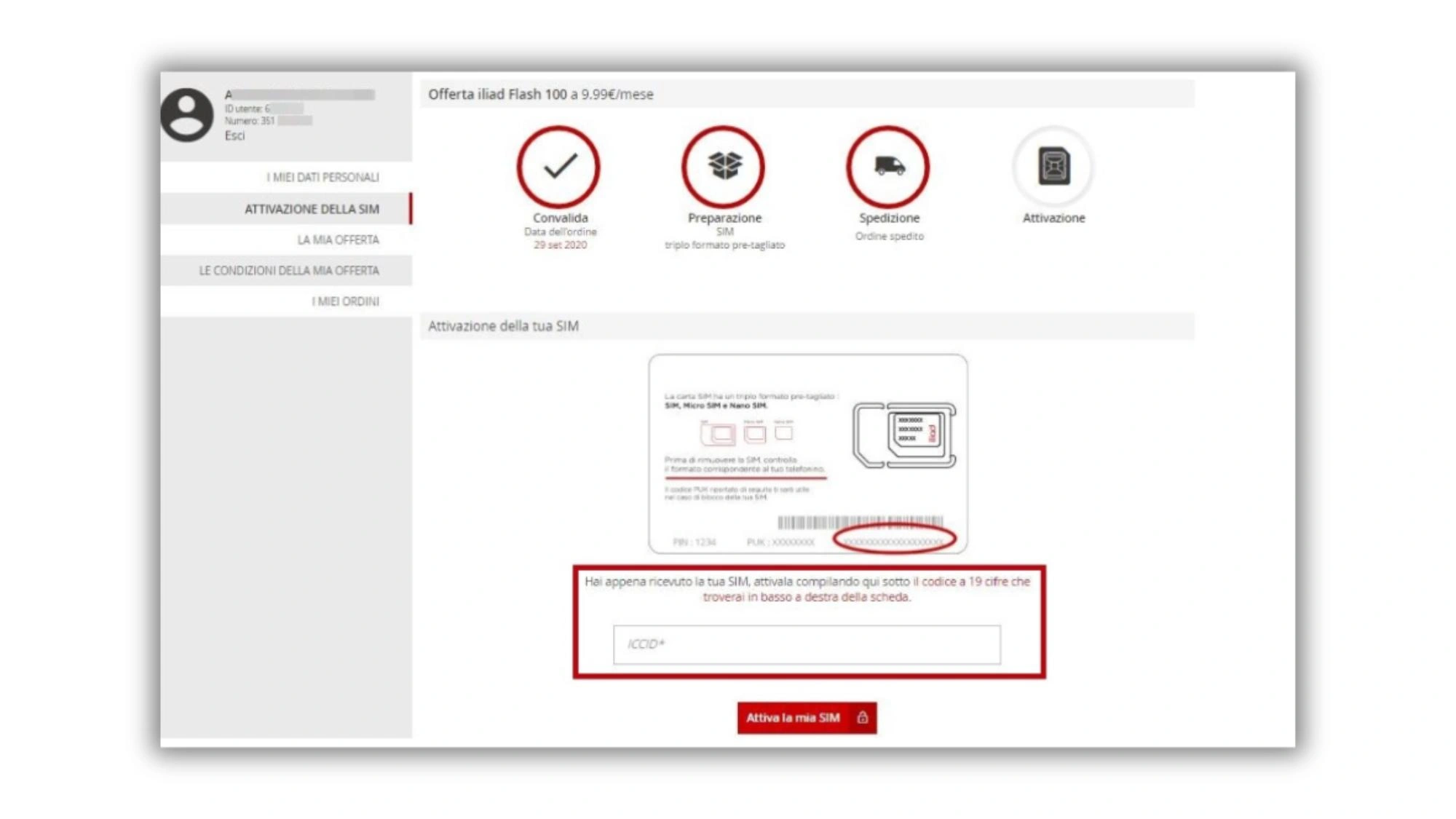
Task: Click the Spedizione truck step icon
Action: coord(888,167)
